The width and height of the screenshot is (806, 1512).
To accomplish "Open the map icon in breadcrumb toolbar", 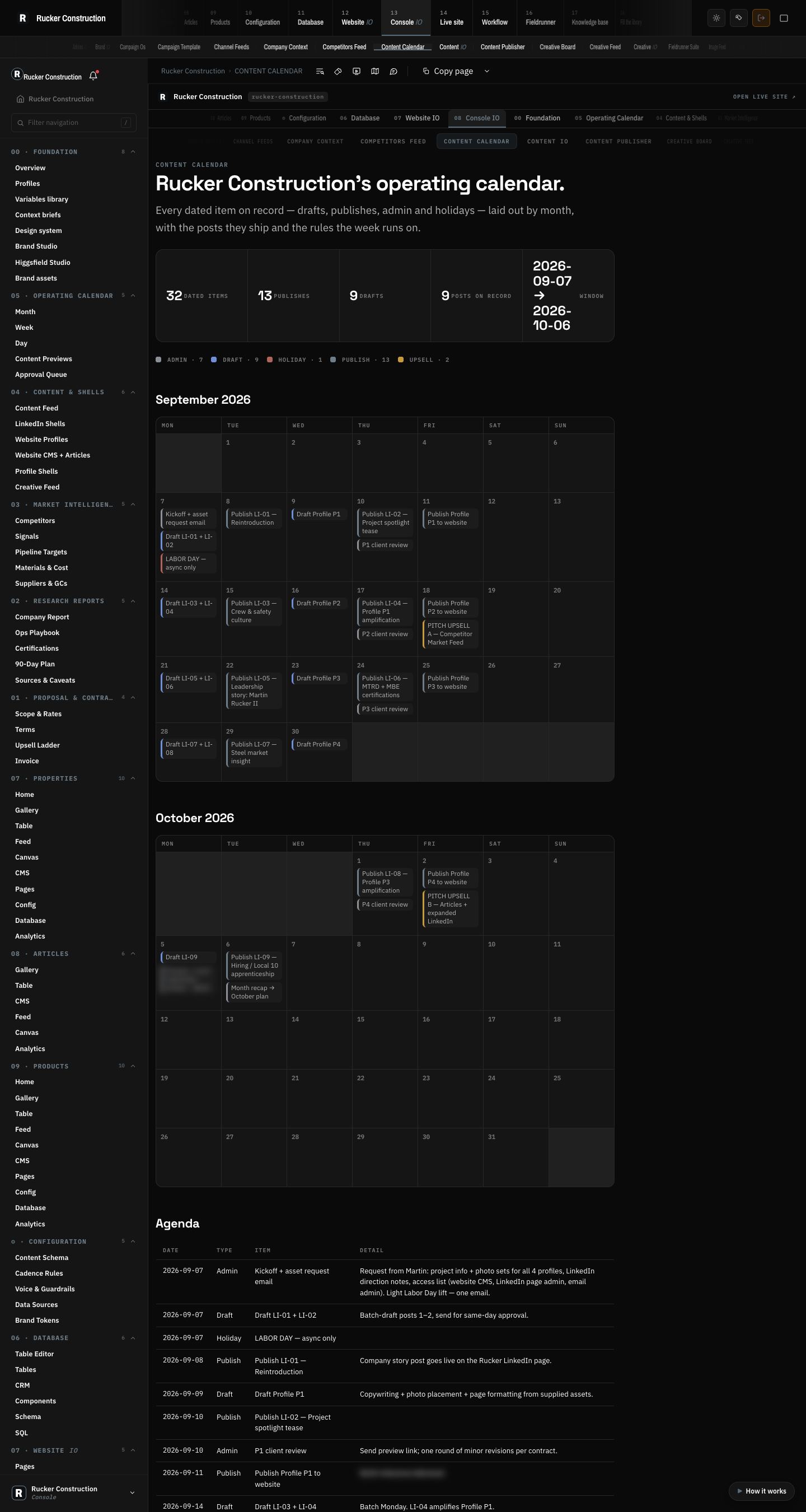I will (x=375, y=71).
